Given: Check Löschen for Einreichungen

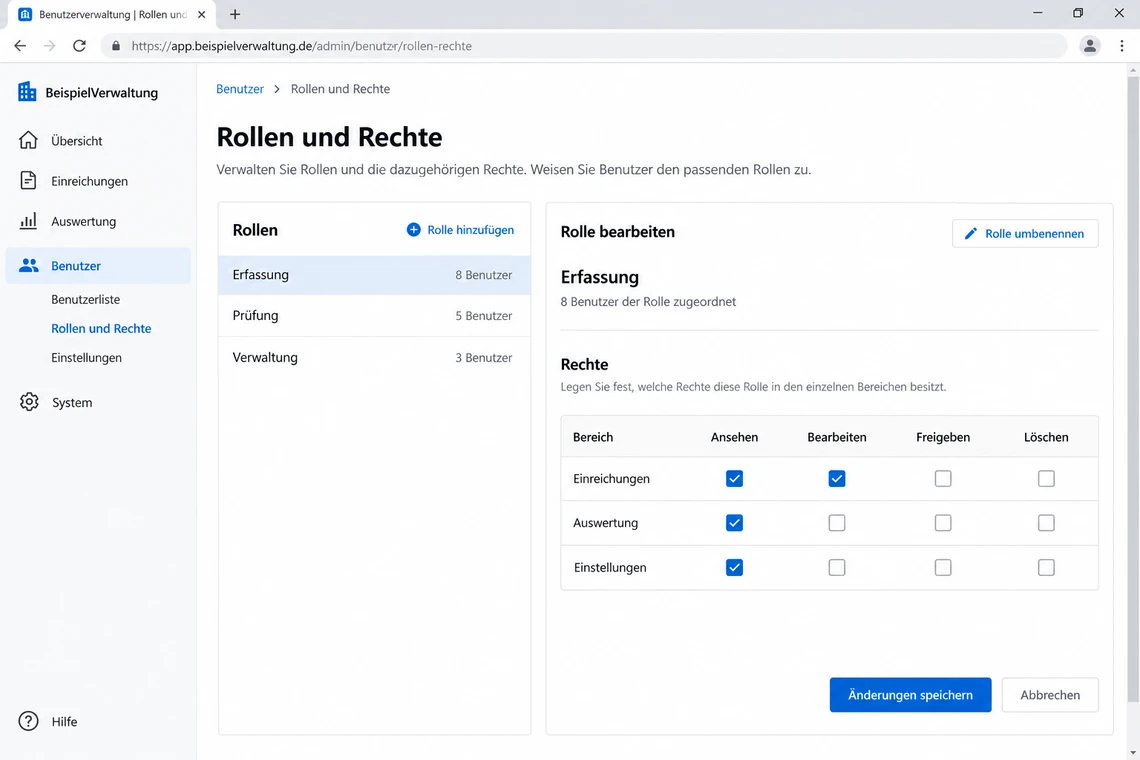Looking at the screenshot, I should [1046, 479].
